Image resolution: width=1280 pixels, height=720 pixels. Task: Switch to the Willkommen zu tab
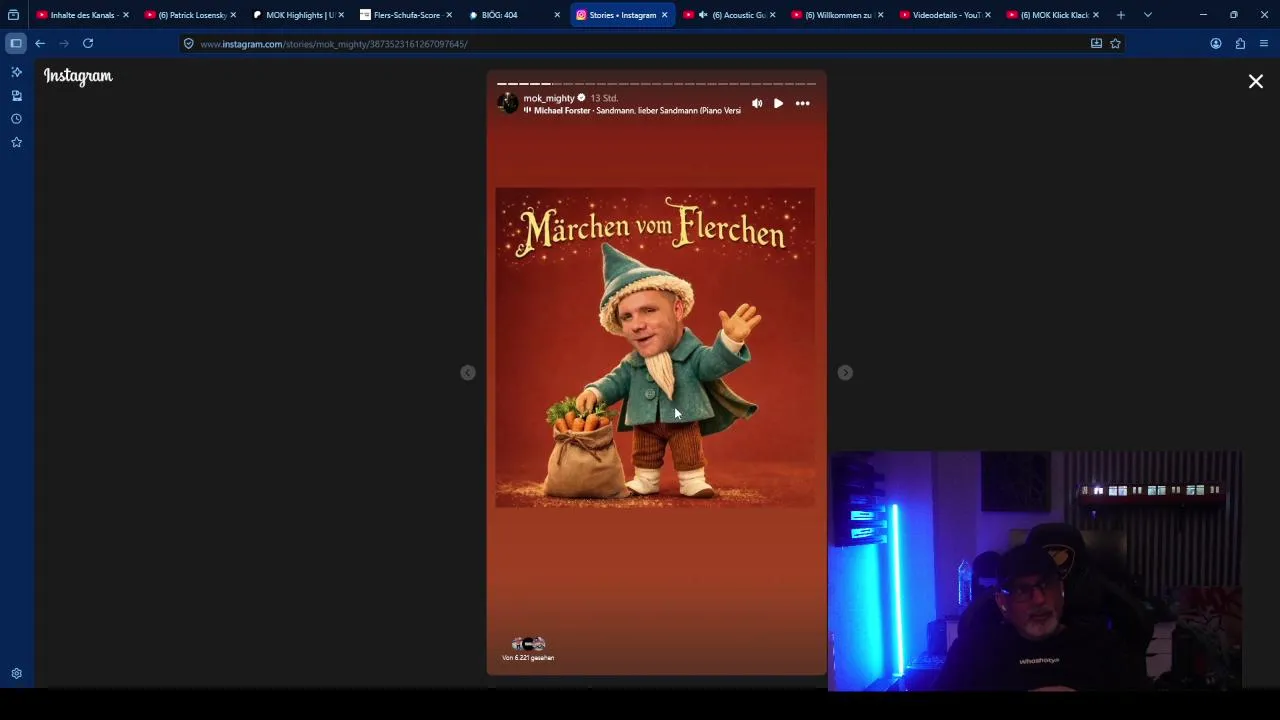coord(836,15)
